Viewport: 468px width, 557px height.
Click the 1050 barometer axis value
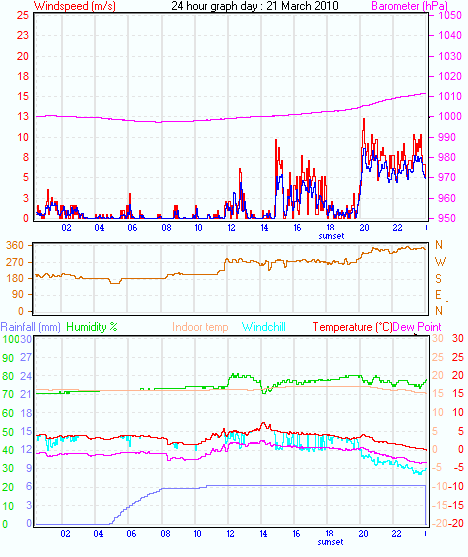point(450,15)
